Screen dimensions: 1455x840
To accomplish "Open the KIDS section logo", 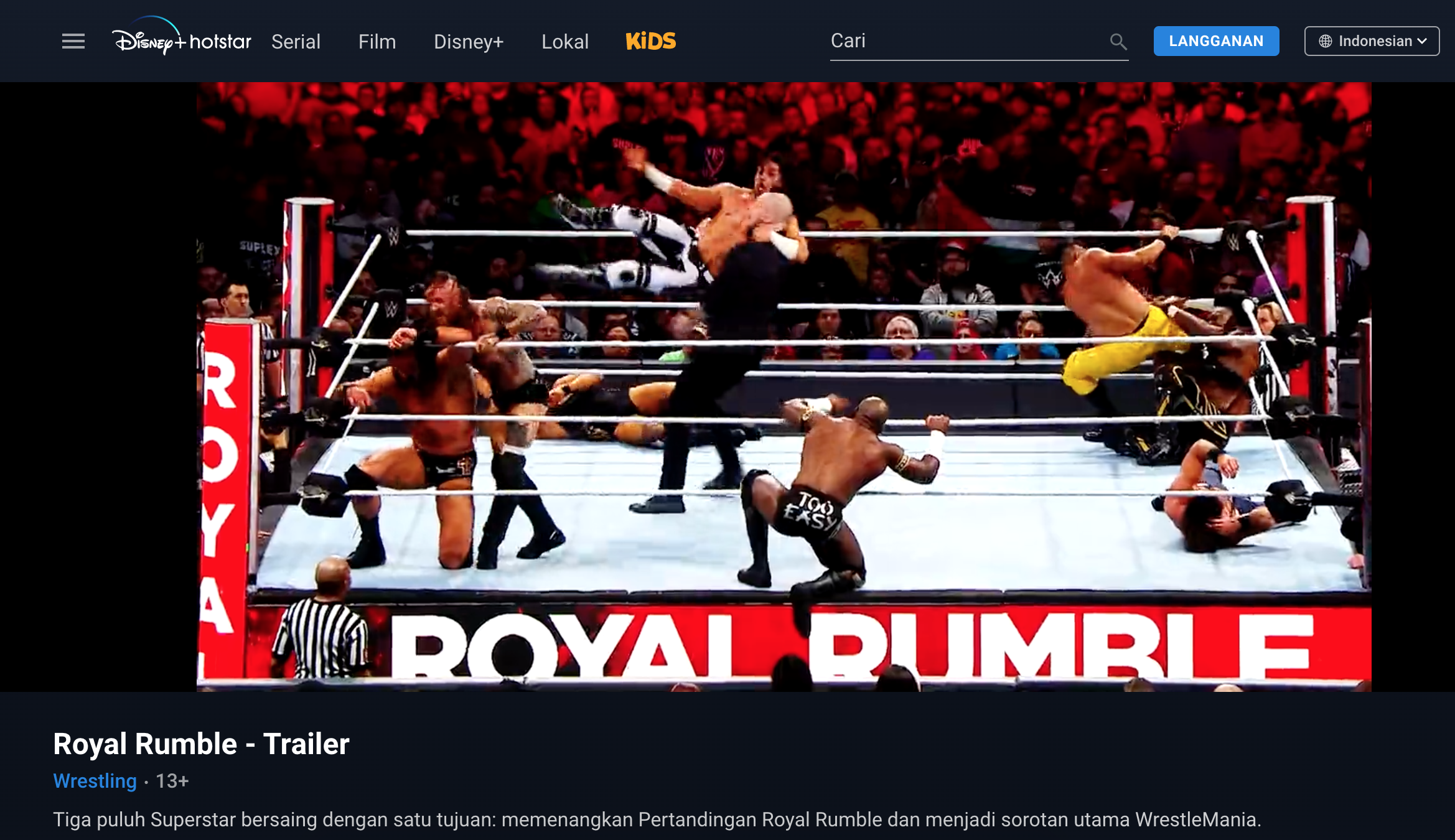I will [x=650, y=41].
